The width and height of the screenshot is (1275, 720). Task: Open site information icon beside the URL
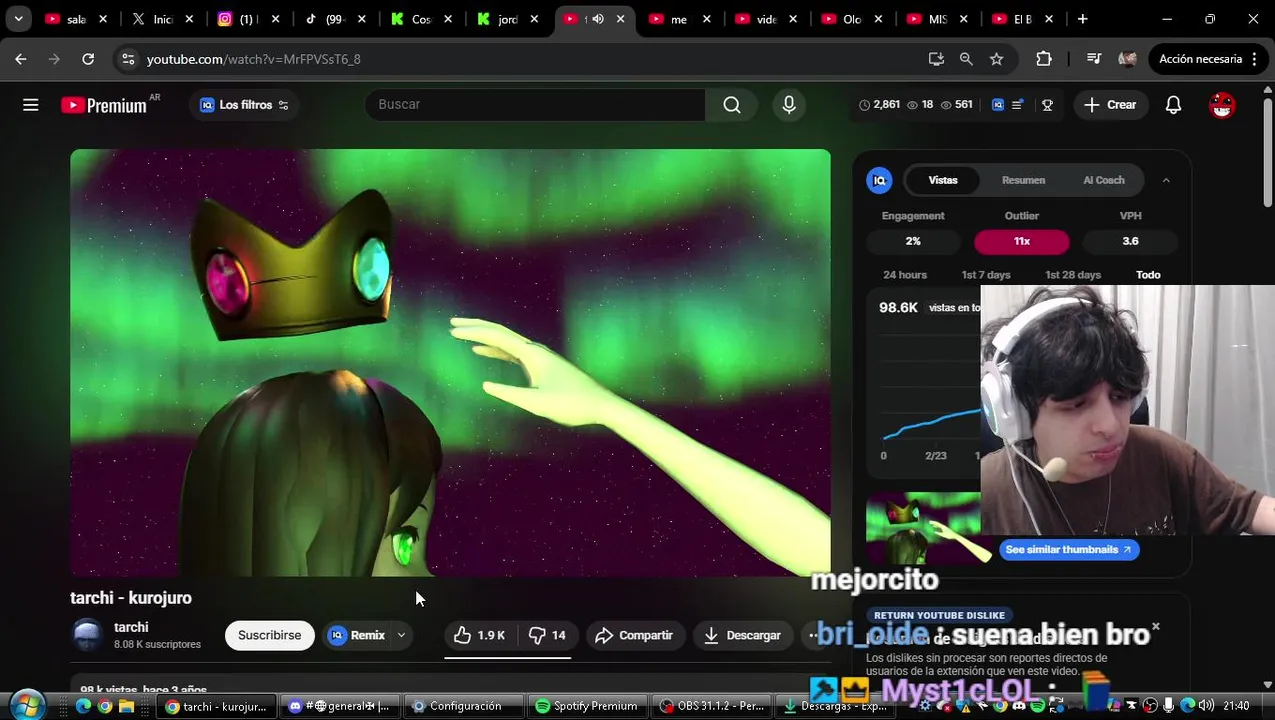click(x=128, y=59)
